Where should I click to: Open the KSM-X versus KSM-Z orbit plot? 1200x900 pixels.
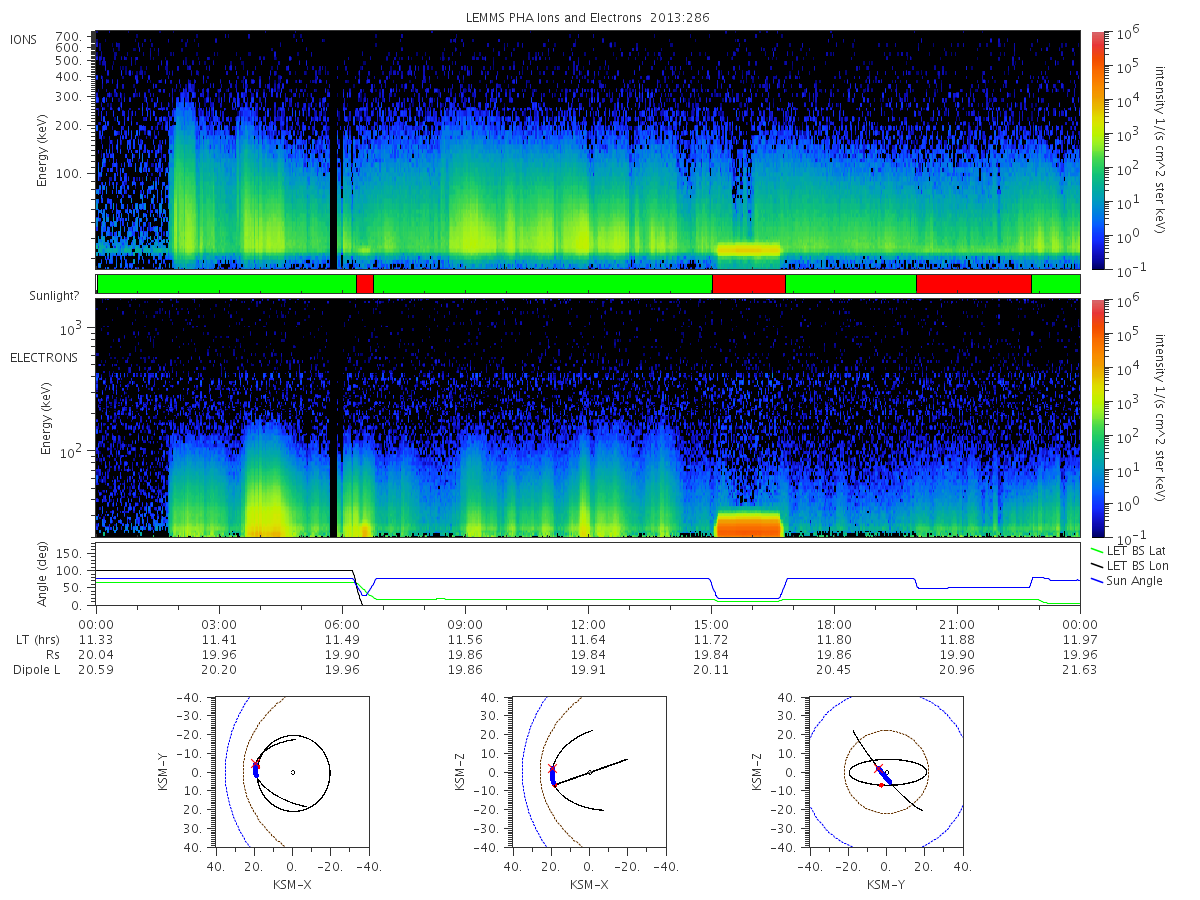589,772
